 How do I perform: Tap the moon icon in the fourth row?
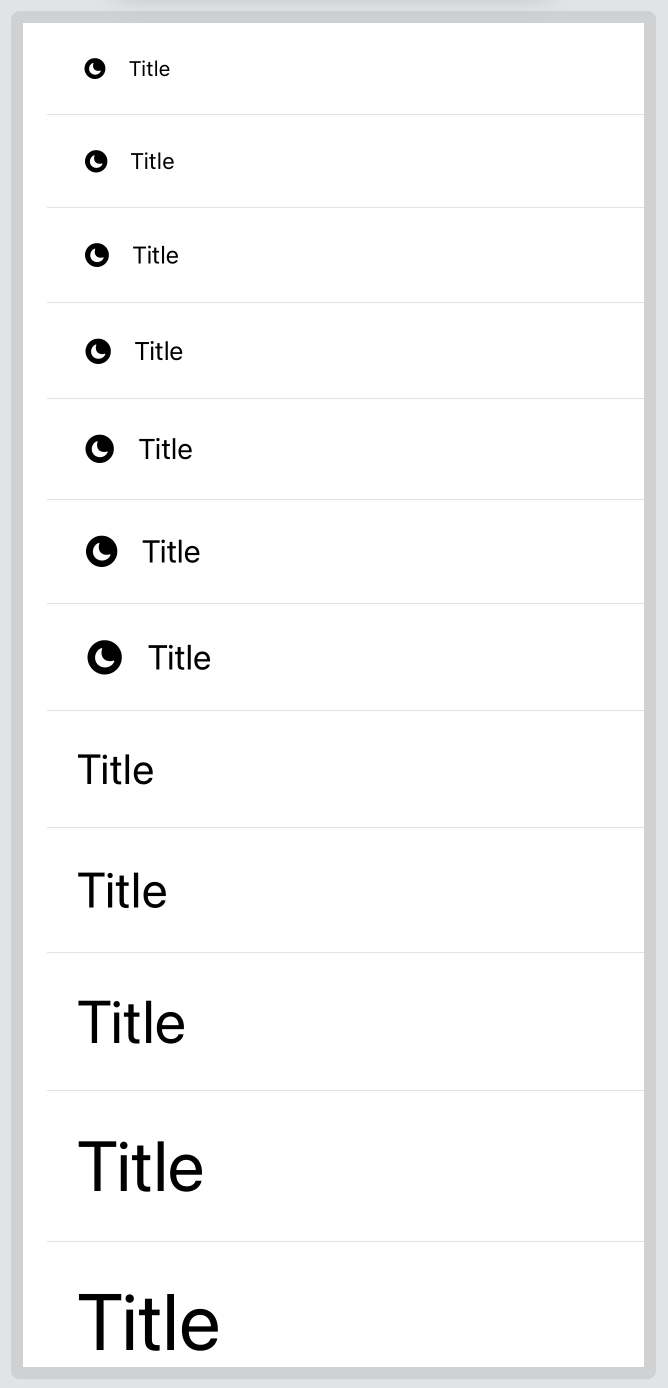pos(98,351)
